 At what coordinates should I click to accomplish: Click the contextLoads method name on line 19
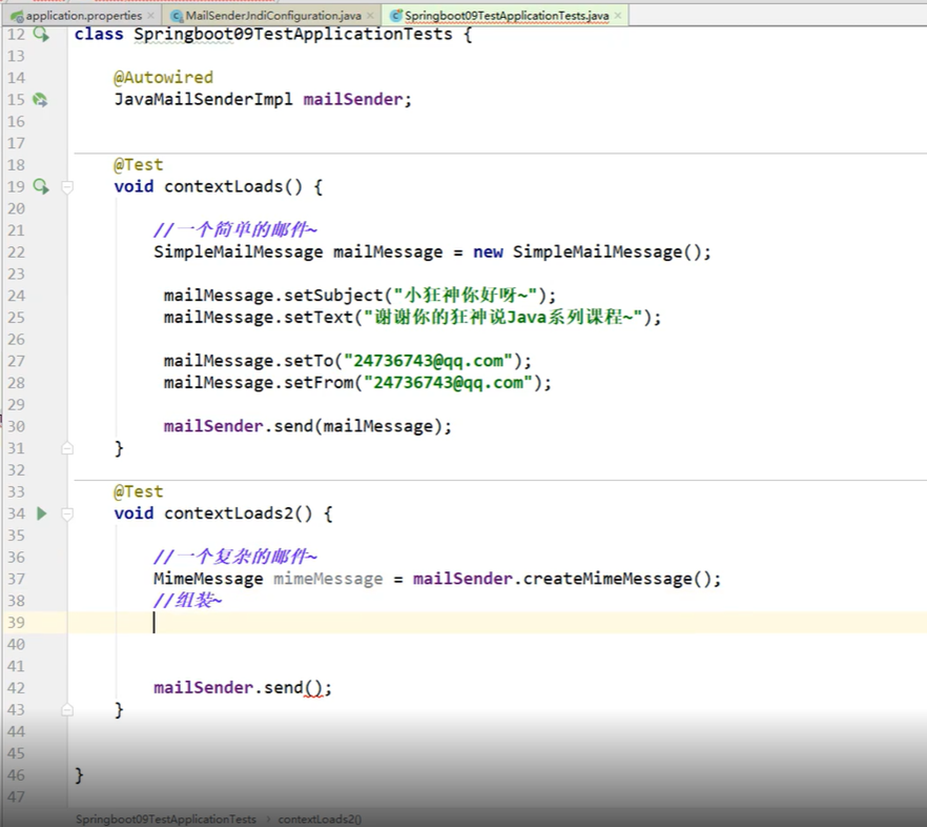pos(223,187)
